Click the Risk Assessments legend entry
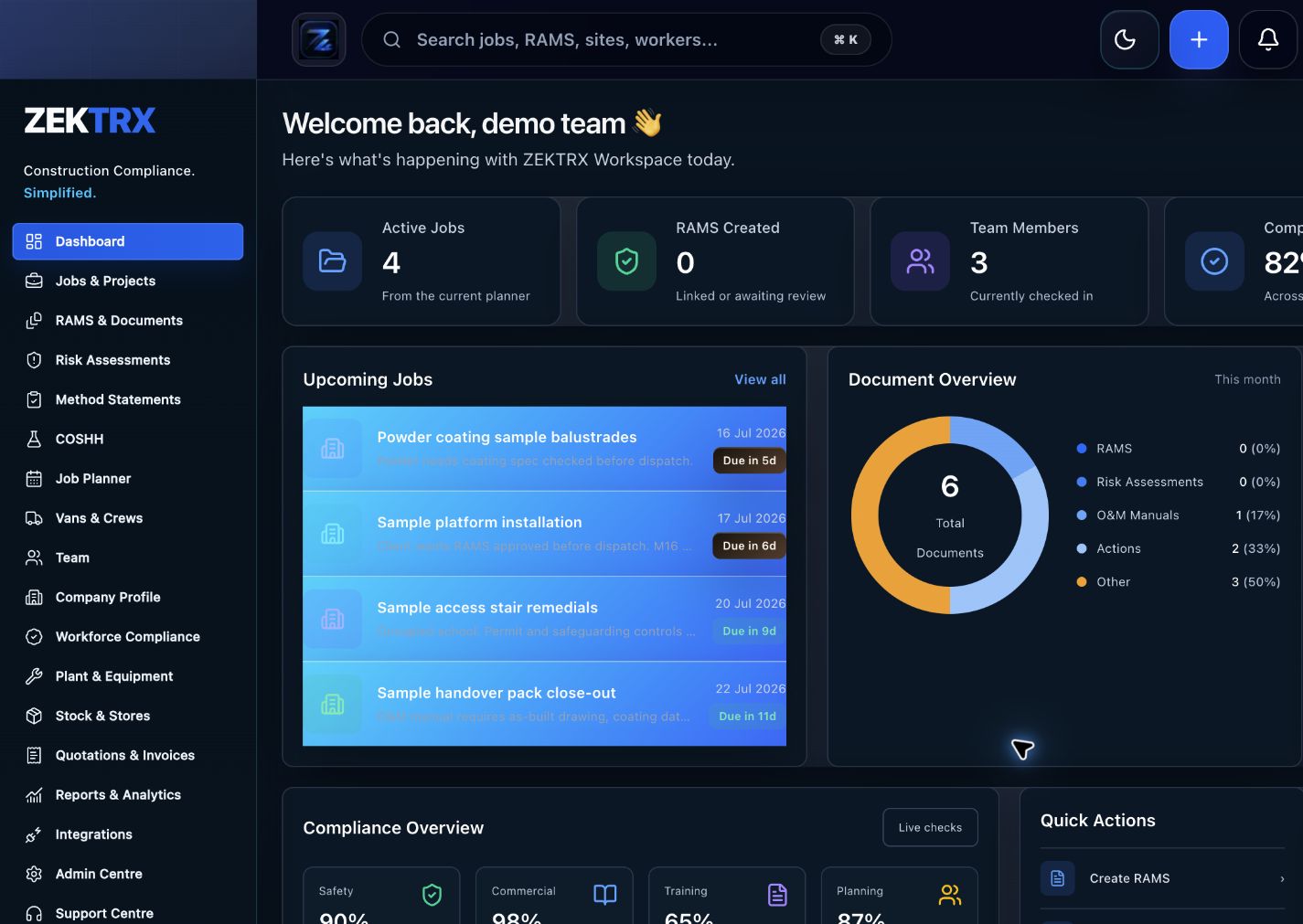This screenshot has height=924, width=1303. click(x=1179, y=482)
